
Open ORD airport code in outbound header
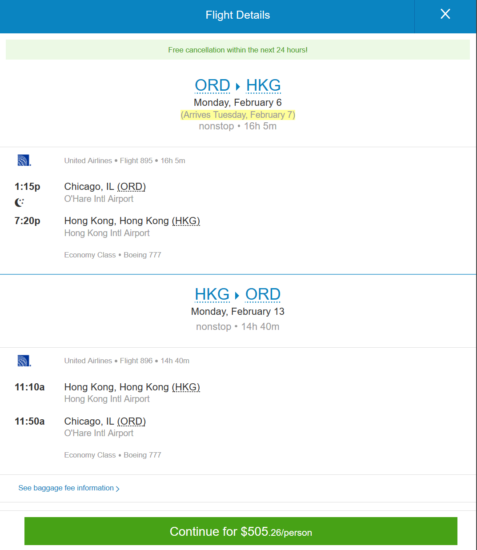point(213,85)
